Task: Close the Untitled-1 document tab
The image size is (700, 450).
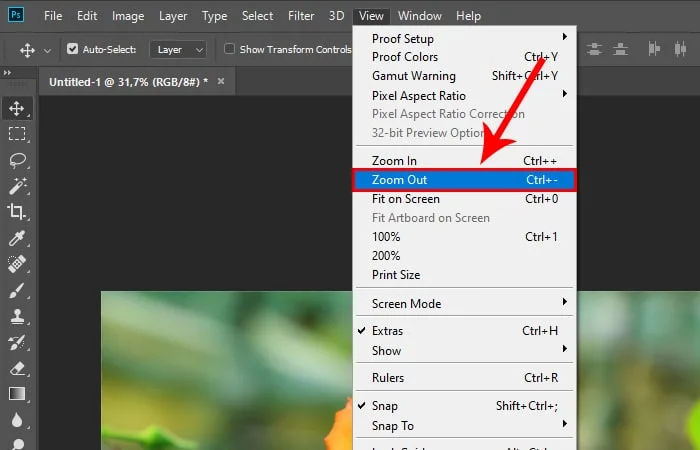Action: 221,81
